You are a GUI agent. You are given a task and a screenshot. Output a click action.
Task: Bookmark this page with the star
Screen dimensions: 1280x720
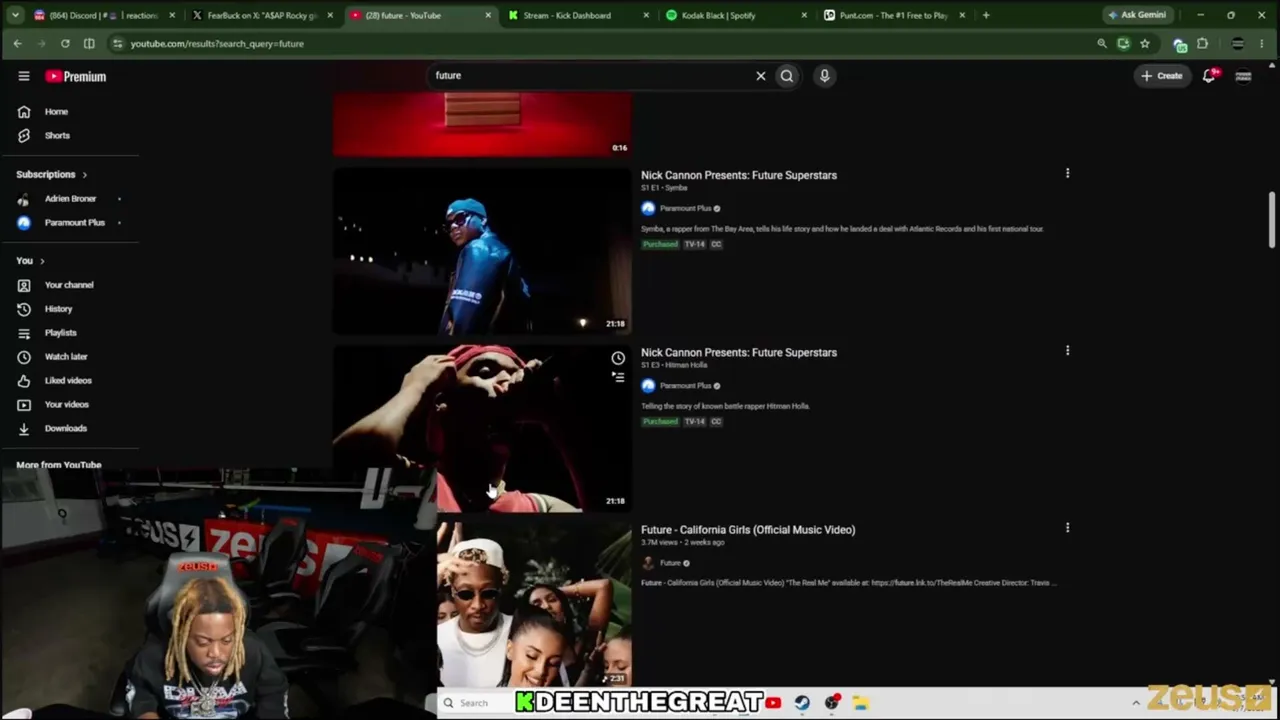tap(1145, 44)
